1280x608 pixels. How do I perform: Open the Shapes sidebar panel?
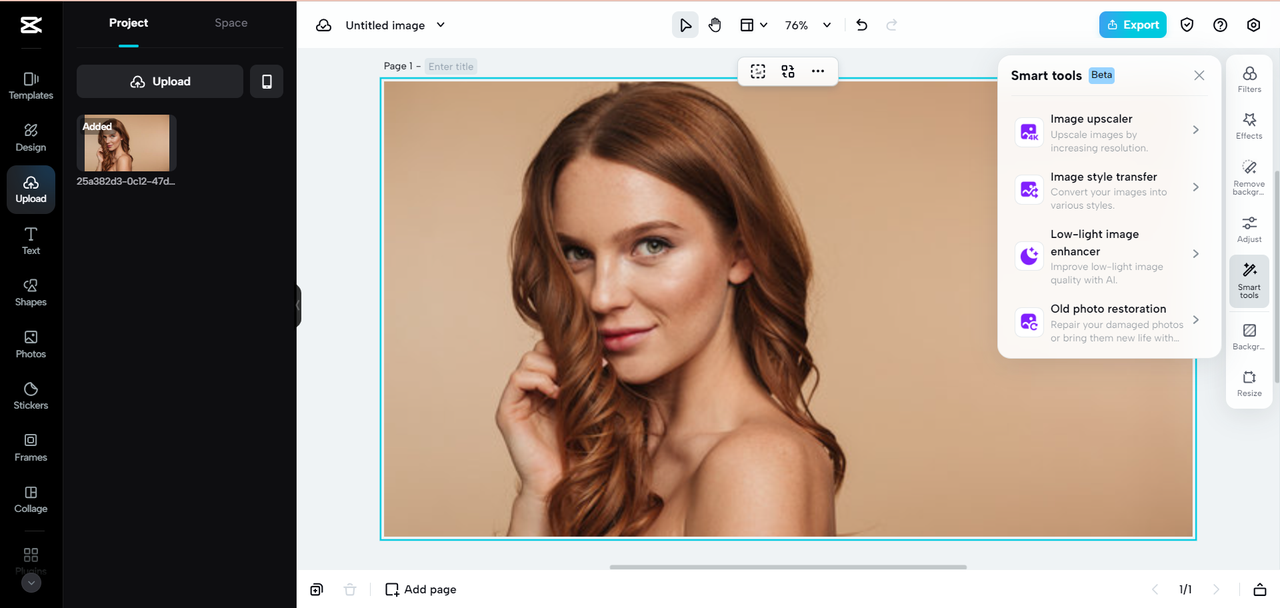(31, 292)
